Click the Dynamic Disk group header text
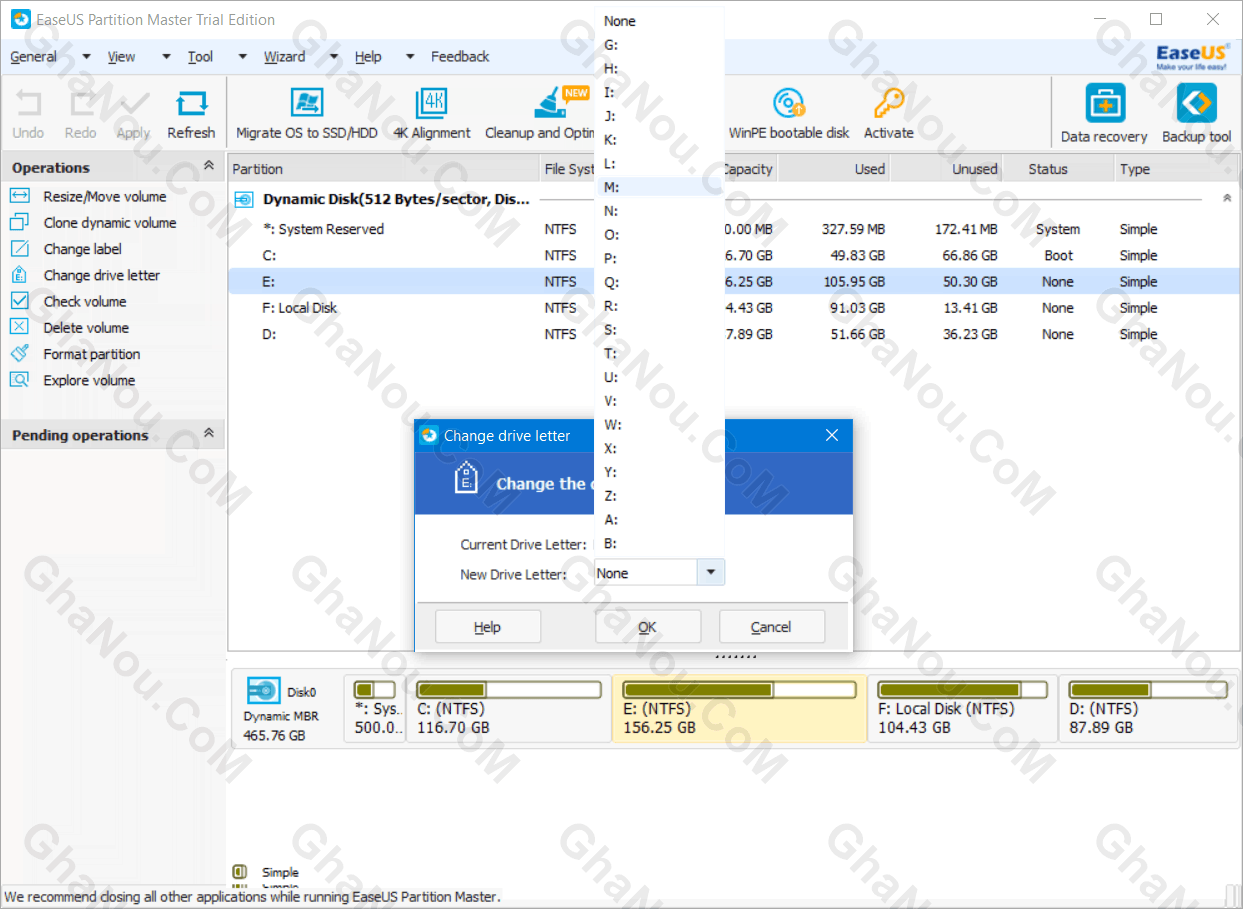Screen dimensions: 1243x909 396,199
